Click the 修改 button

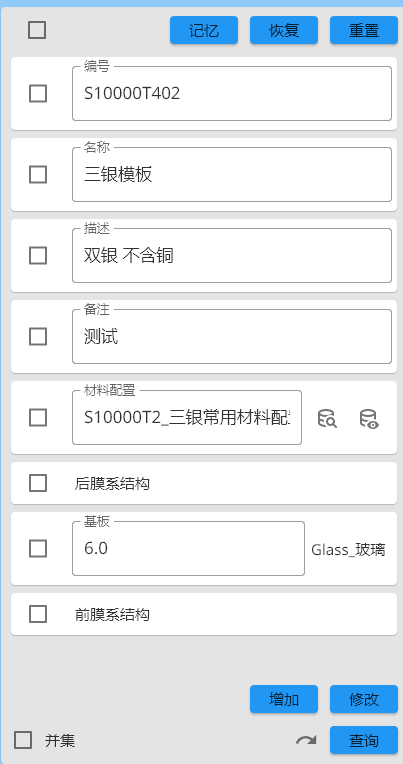364,699
